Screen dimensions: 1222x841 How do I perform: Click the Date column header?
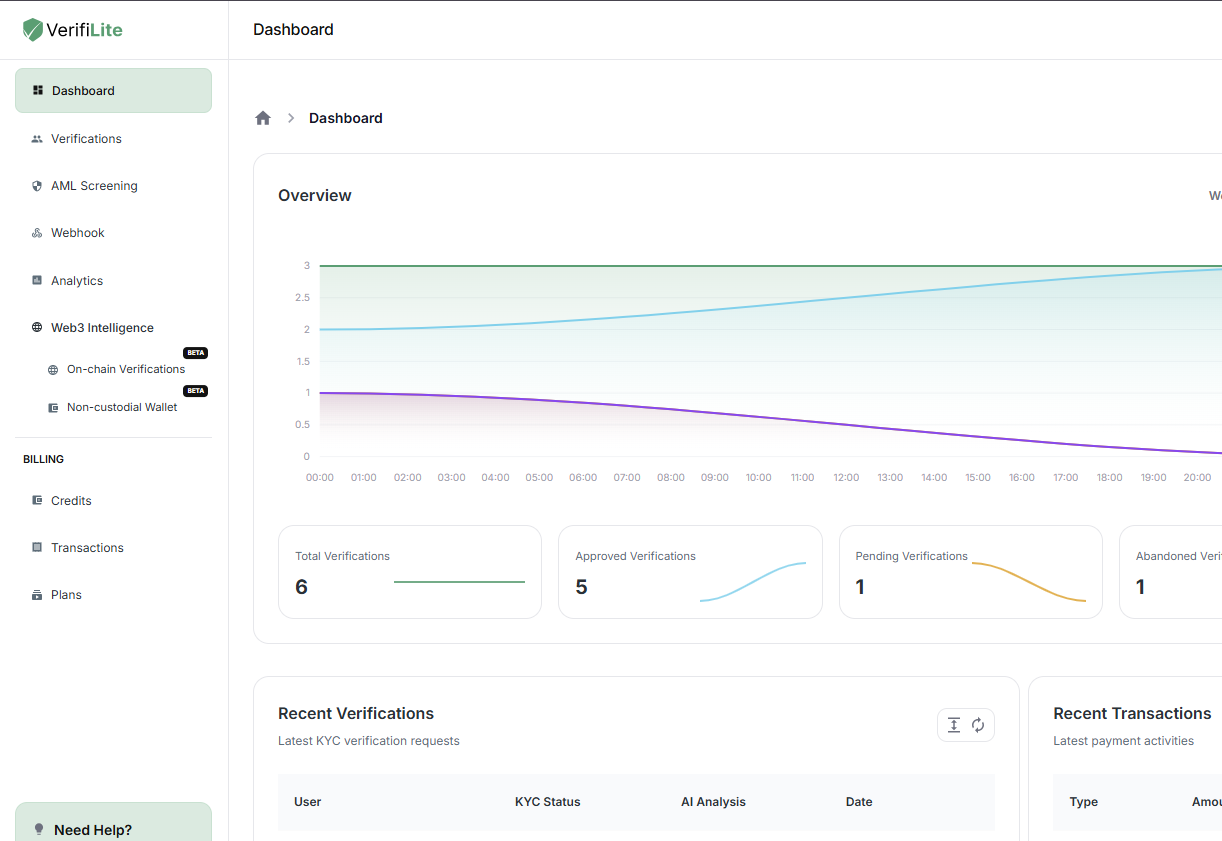pos(859,802)
